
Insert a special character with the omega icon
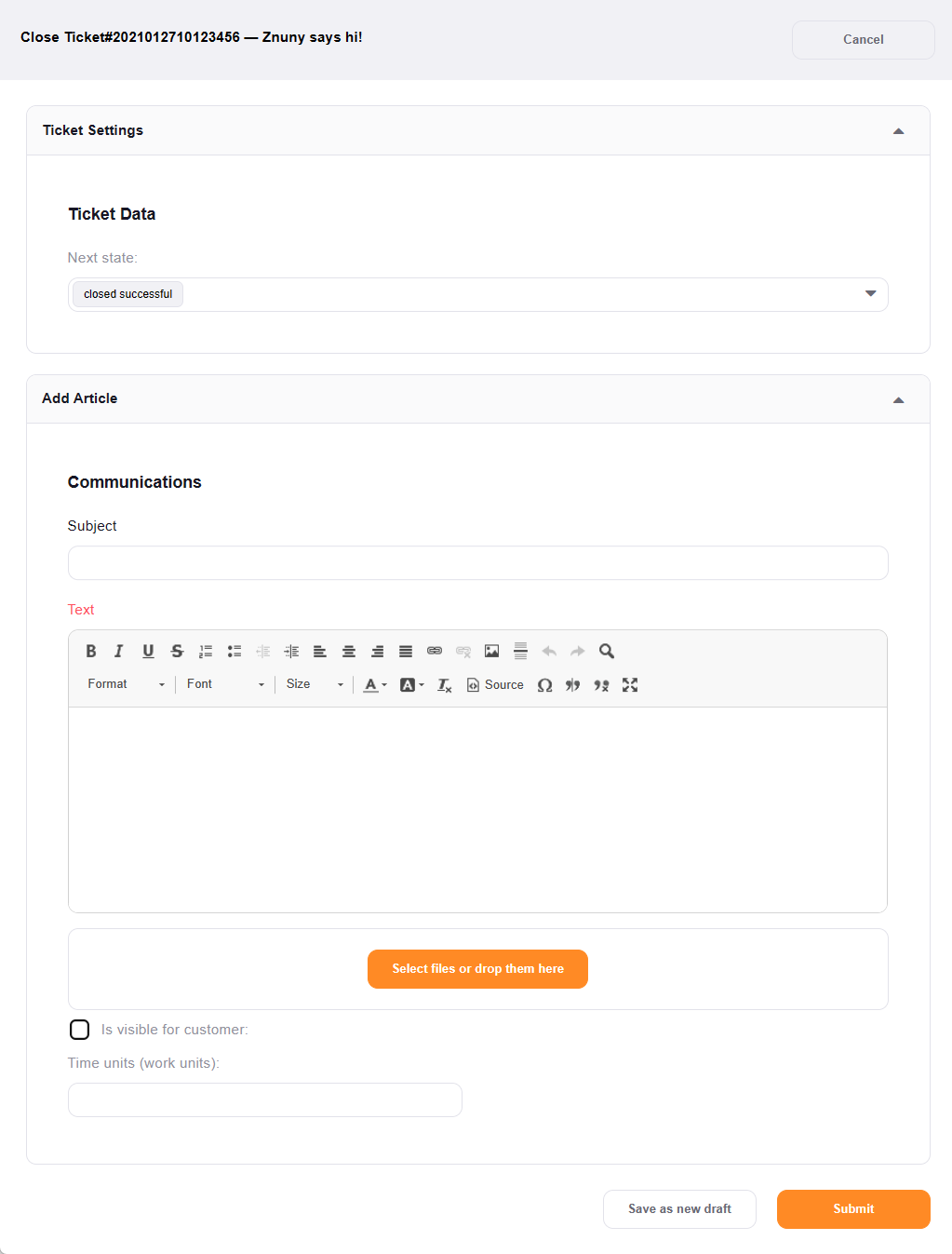coord(545,685)
